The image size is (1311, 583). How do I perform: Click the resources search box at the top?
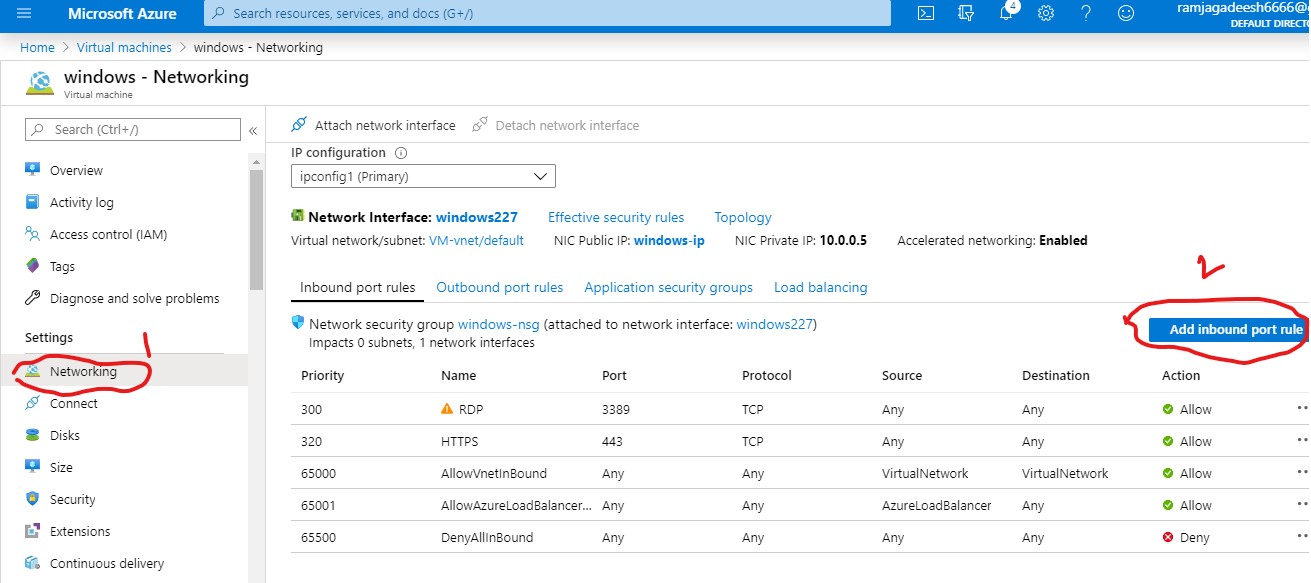(545, 15)
